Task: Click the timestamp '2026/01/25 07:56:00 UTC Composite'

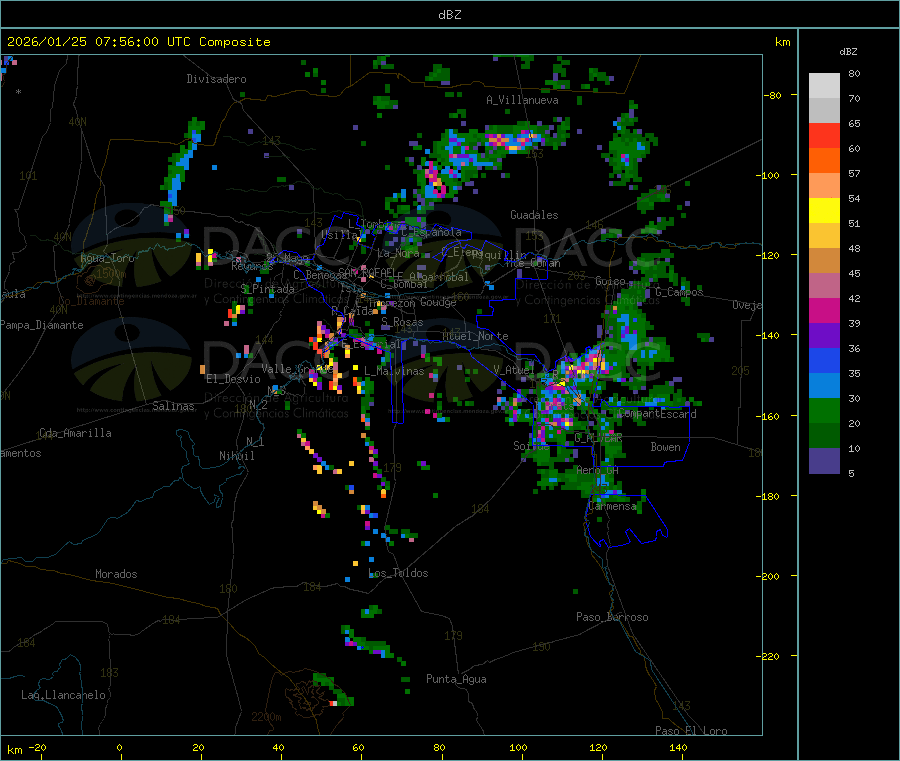Action: point(138,42)
